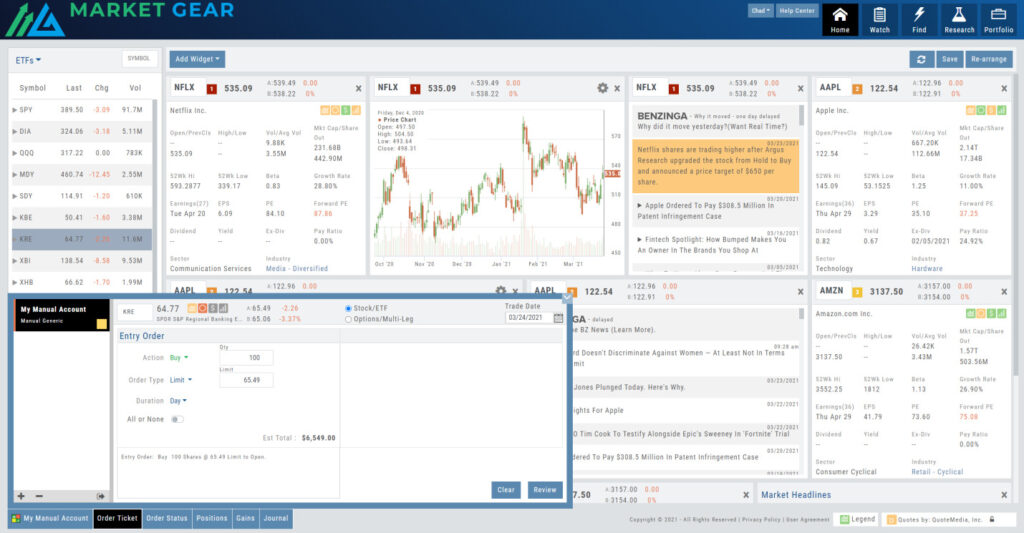Open the Duration Day dropdown
The height and width of the screenshot is (533, 1024).
click(178, 401)
